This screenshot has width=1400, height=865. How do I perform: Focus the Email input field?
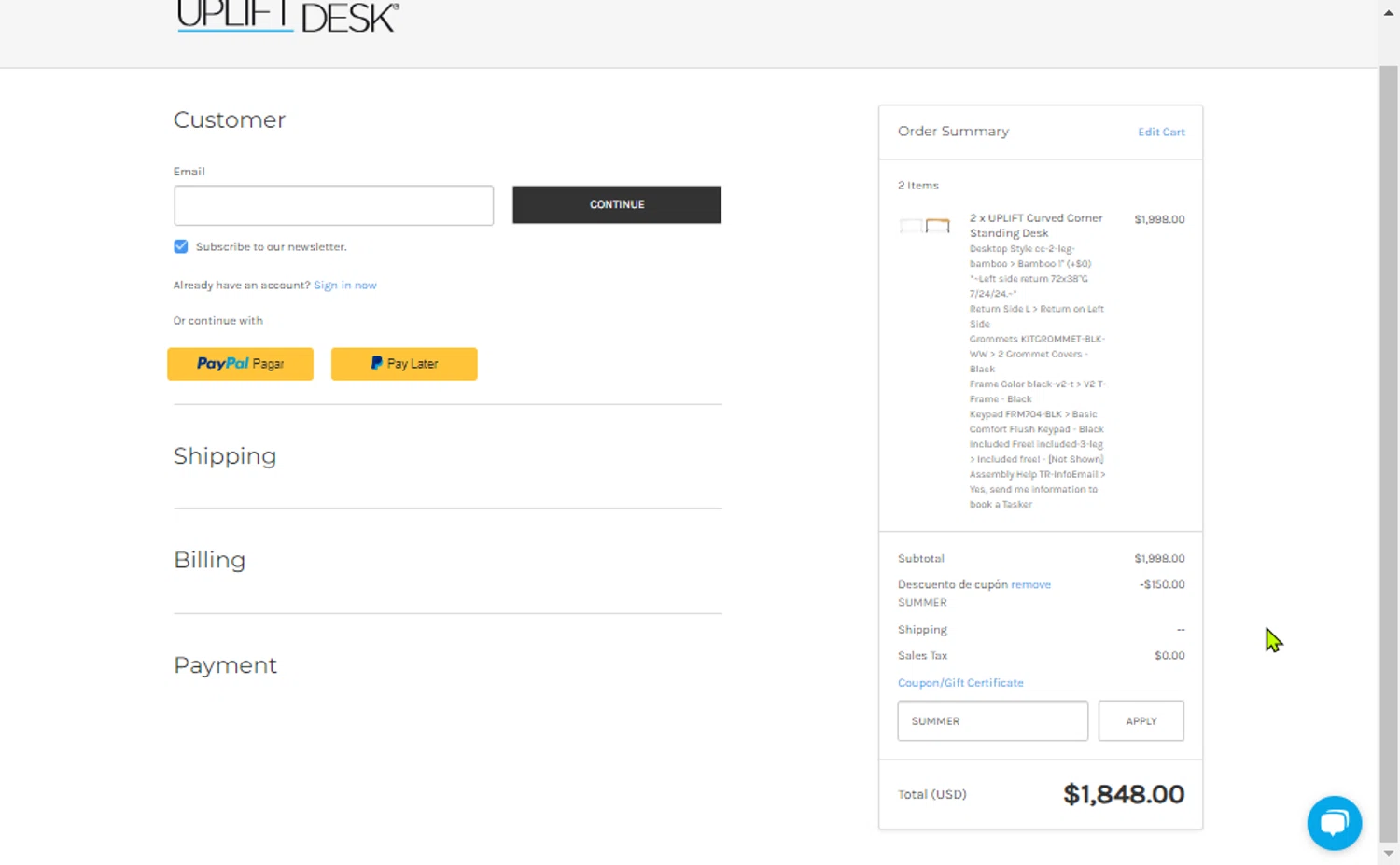[333, 205]
